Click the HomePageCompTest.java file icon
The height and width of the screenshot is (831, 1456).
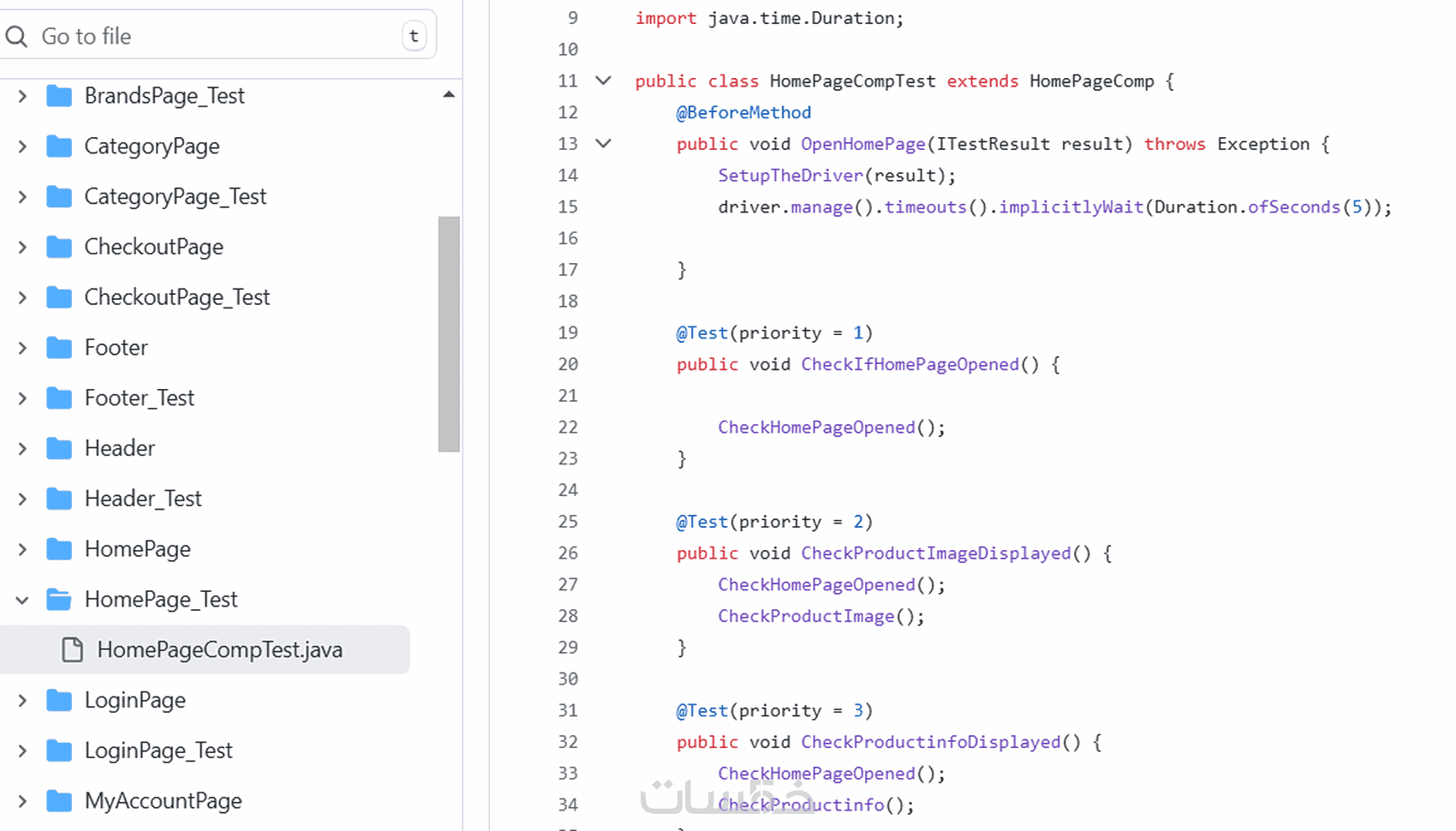point(73,650)
